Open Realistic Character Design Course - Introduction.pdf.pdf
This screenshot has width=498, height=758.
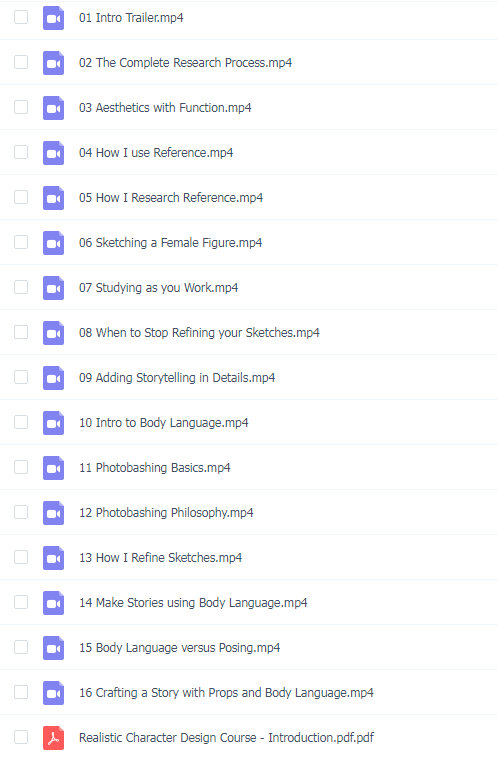pos(226,738)
